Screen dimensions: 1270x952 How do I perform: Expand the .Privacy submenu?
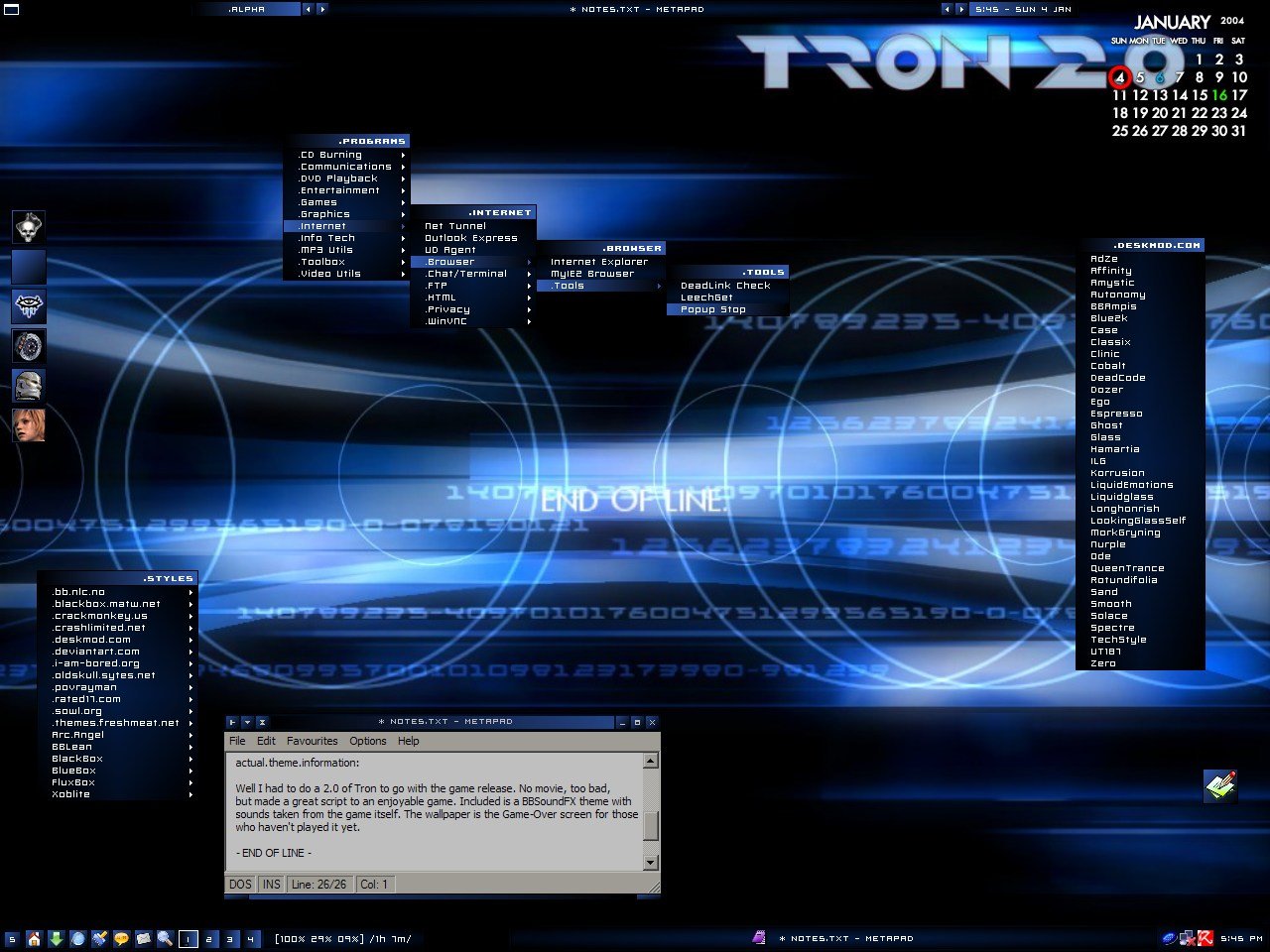[472, 309]
